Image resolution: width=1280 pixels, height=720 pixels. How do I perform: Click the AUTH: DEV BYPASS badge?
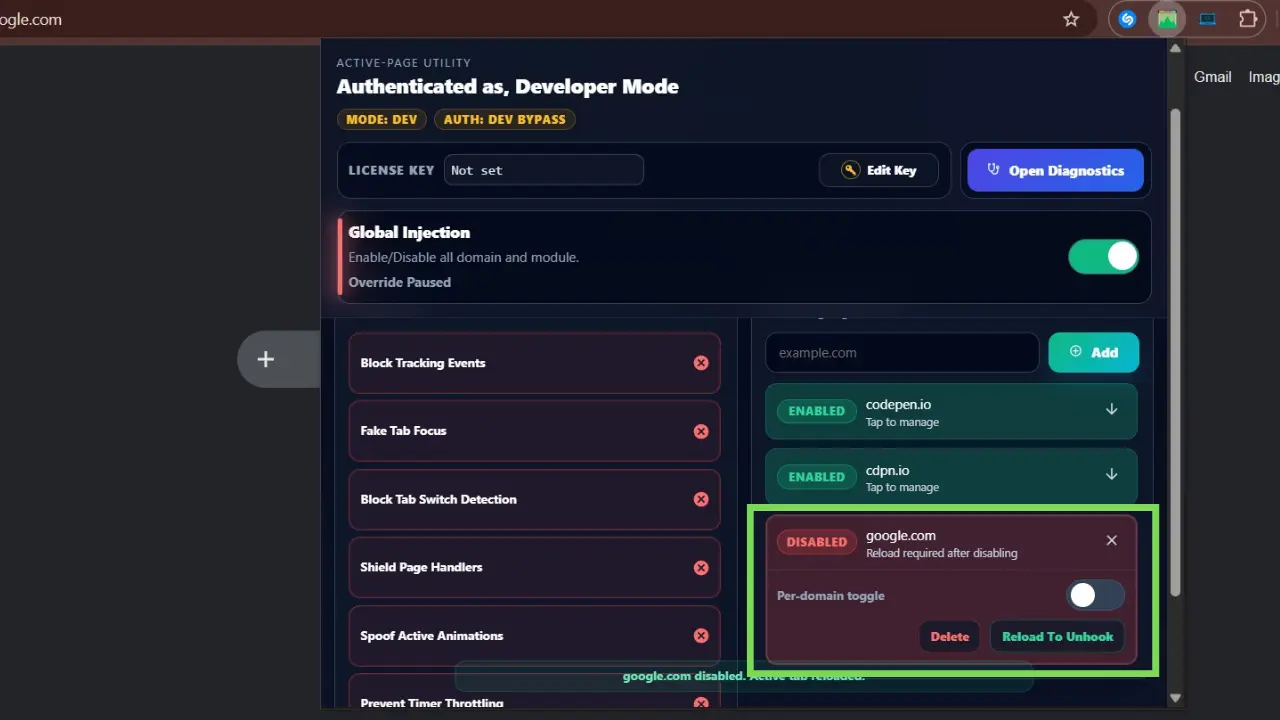[504, 119]
